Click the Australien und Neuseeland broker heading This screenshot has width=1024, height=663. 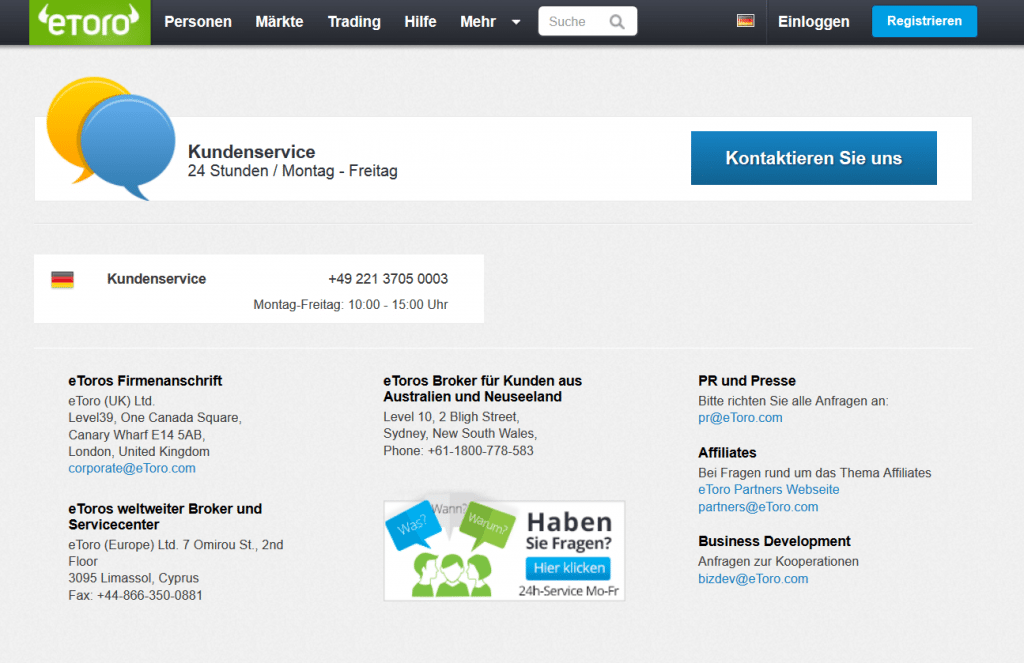pos(483,389)
